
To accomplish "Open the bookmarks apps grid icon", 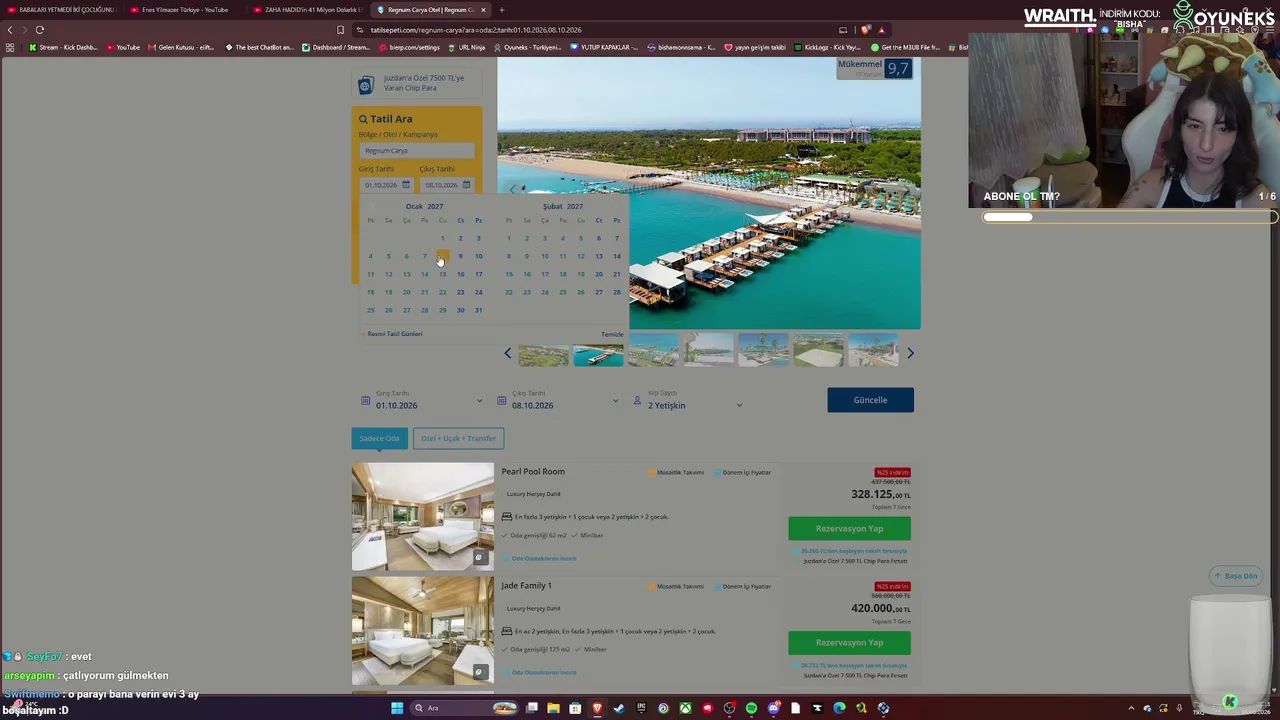I will click(x=10, y=47).
